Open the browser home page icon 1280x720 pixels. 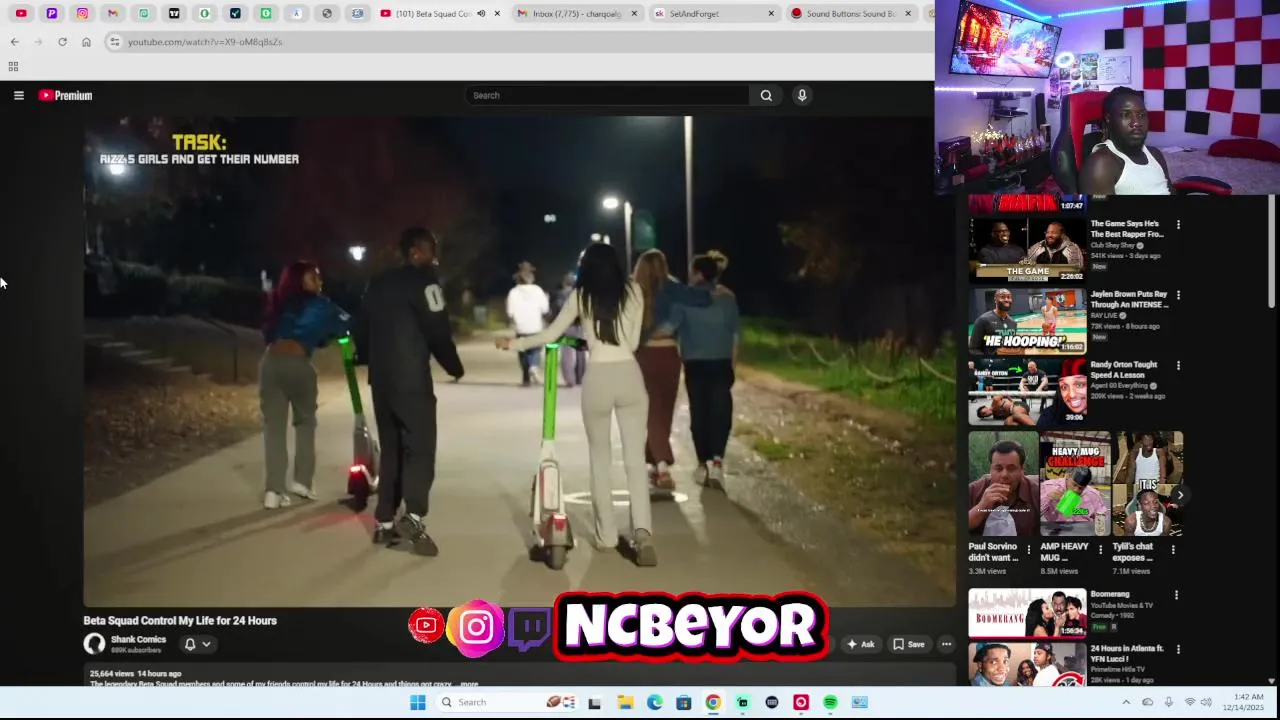tap(86, 42)
